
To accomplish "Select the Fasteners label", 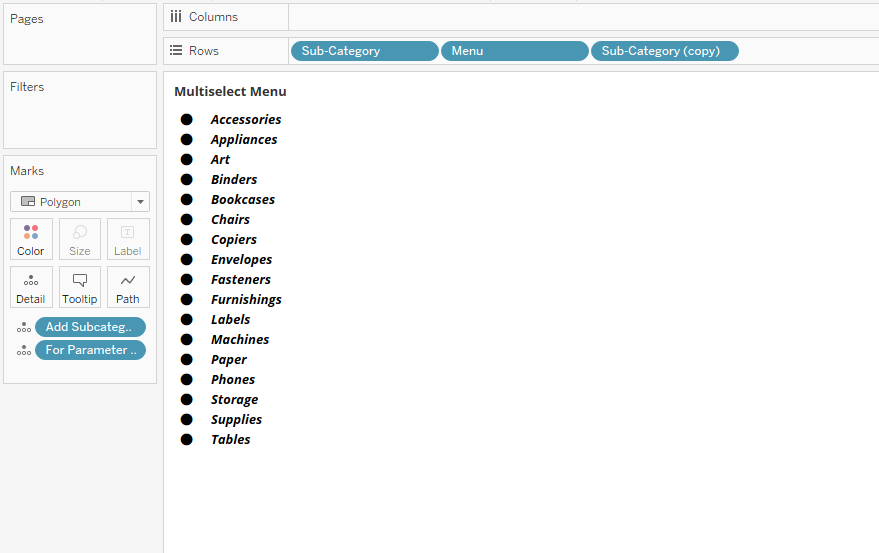I will pyautogui.click(x=240, y=280).
